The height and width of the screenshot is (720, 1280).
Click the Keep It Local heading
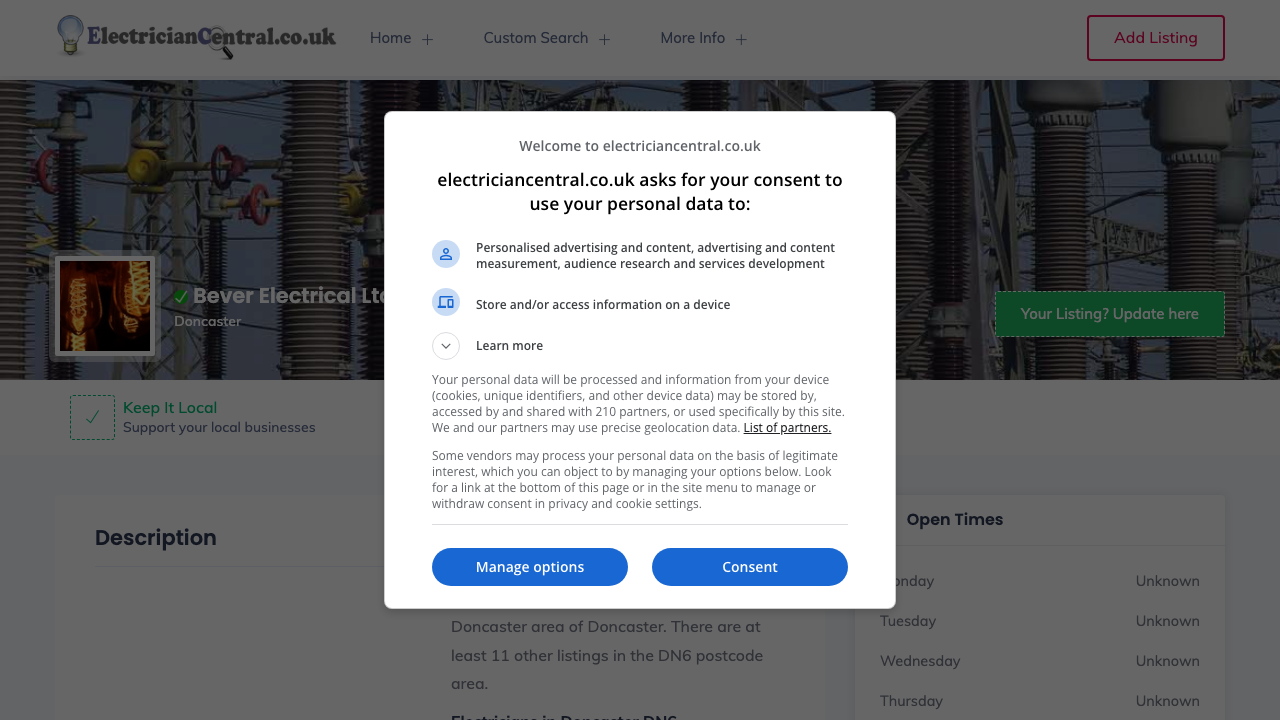[170, 408]
